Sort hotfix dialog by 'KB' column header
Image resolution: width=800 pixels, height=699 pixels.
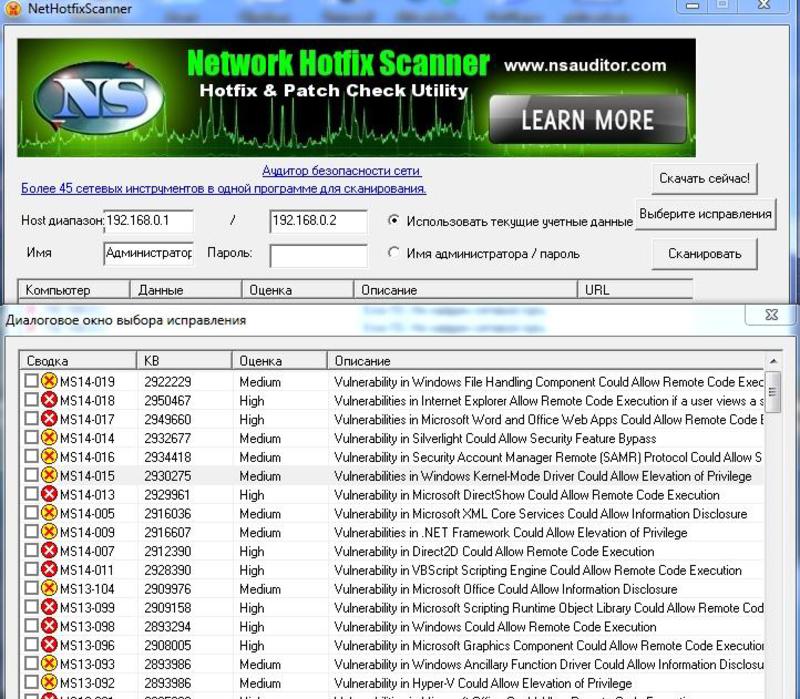click(184, 361)
